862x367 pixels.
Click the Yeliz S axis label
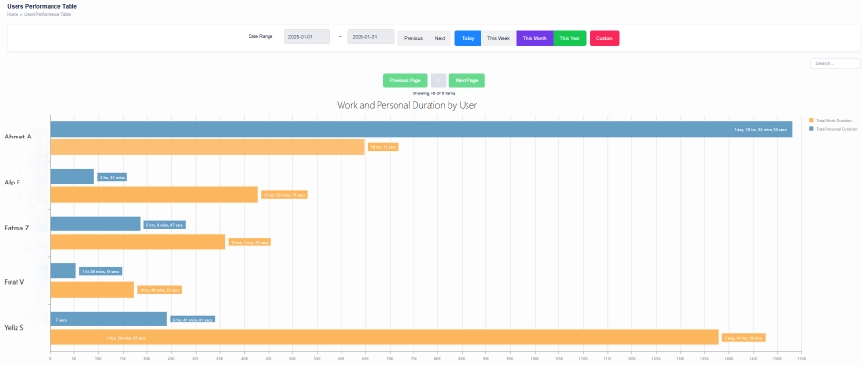tap(14, 328)
